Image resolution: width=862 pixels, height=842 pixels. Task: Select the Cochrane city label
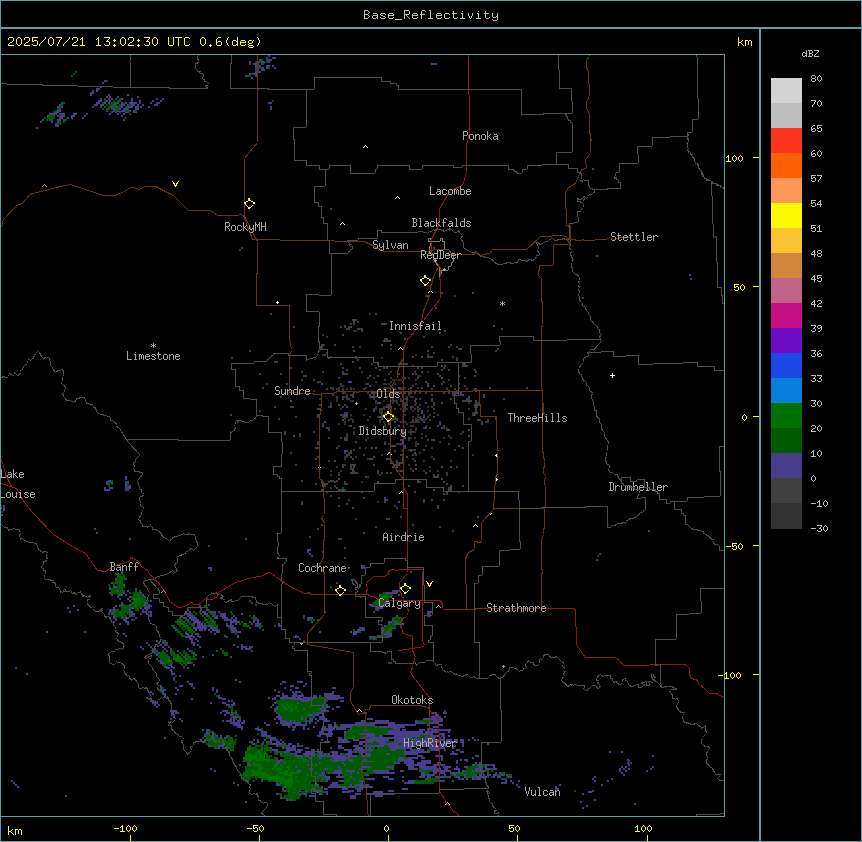click(322, 568)
